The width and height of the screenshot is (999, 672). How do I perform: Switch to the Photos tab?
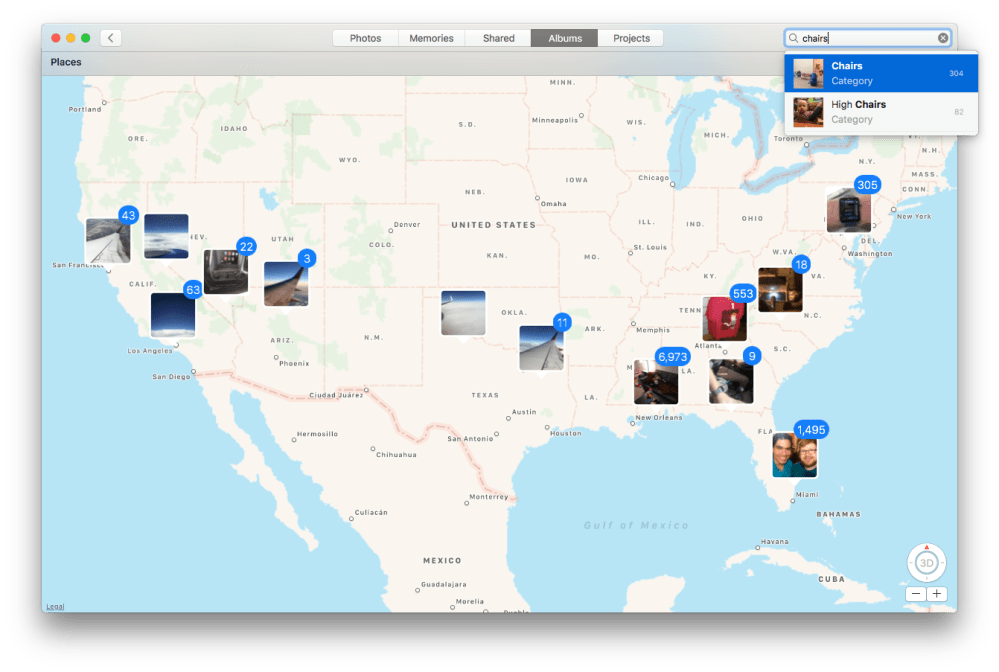click(365, 38)
